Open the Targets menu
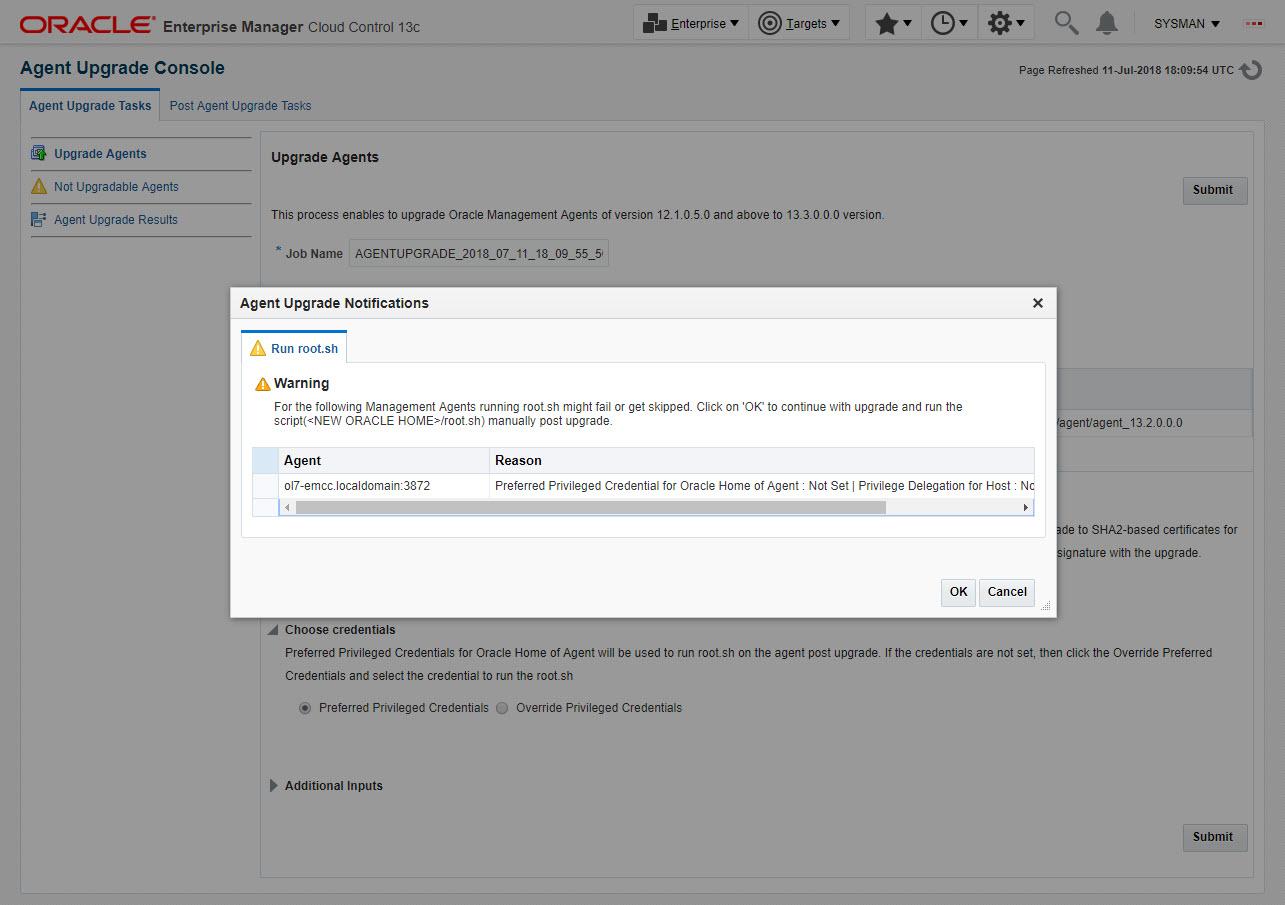The image size is (1285, 905). [798, 23]
